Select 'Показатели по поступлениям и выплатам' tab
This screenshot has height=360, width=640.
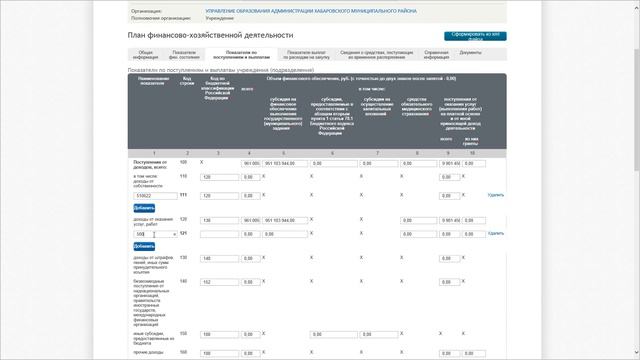(x=241, y=55)
